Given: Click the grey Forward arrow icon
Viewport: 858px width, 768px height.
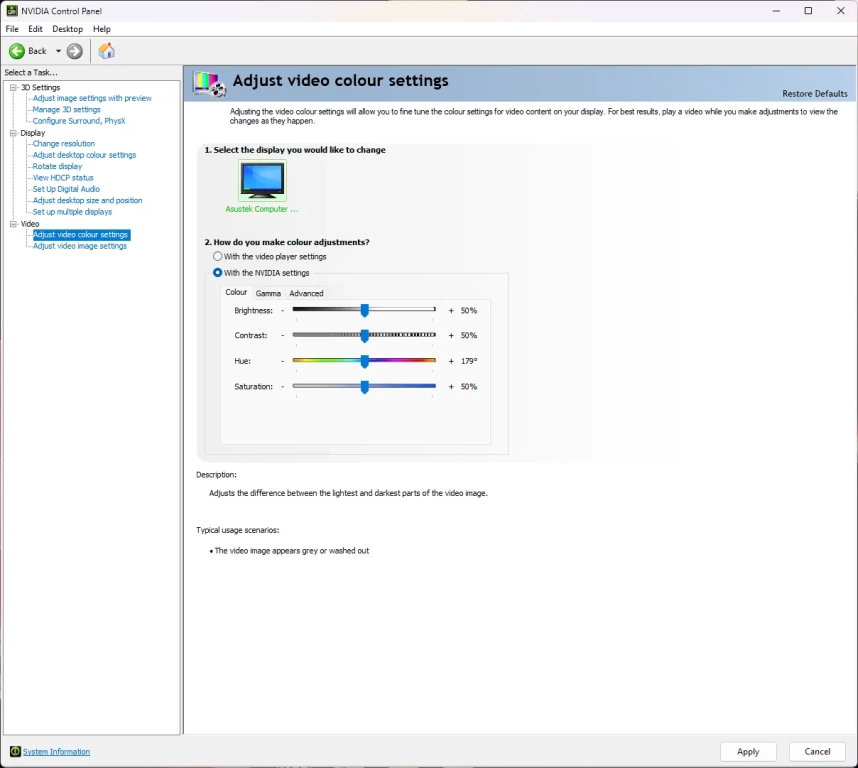Looking at the screenshot, I should [x=74, y=51].
